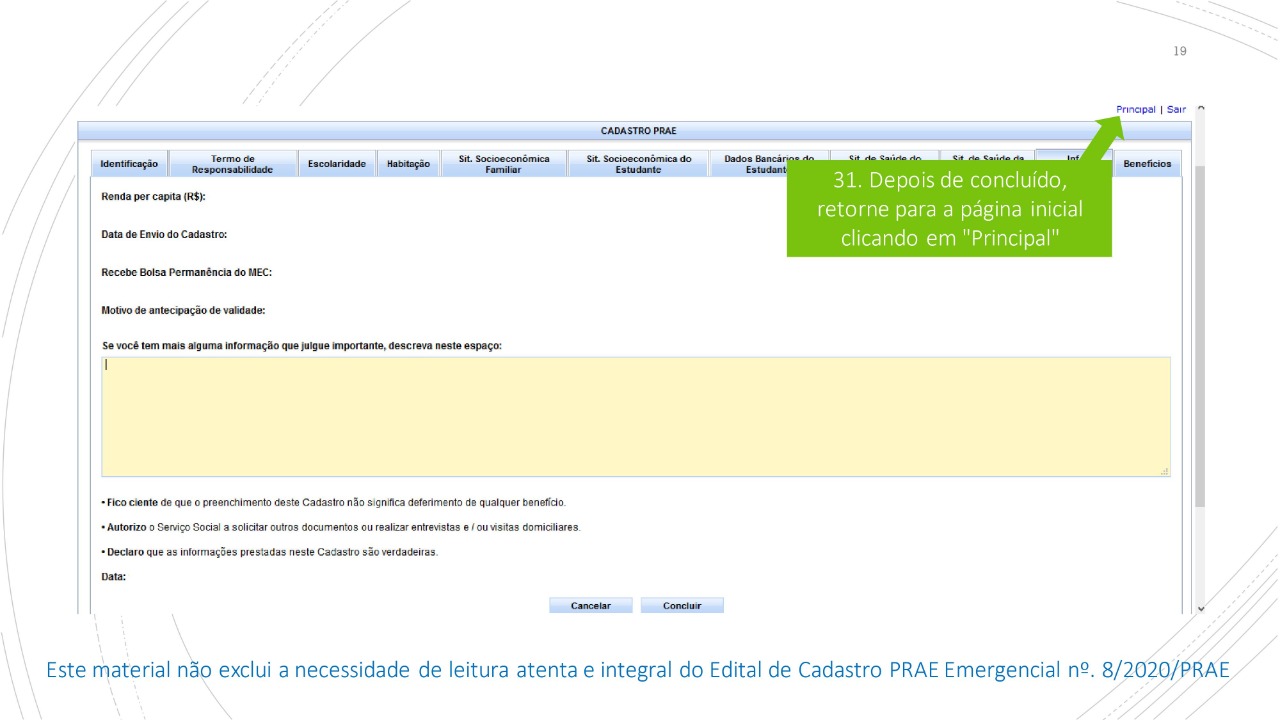Click the Concluir button
The height and width of the screenshot is (720, 1280).
682,605
